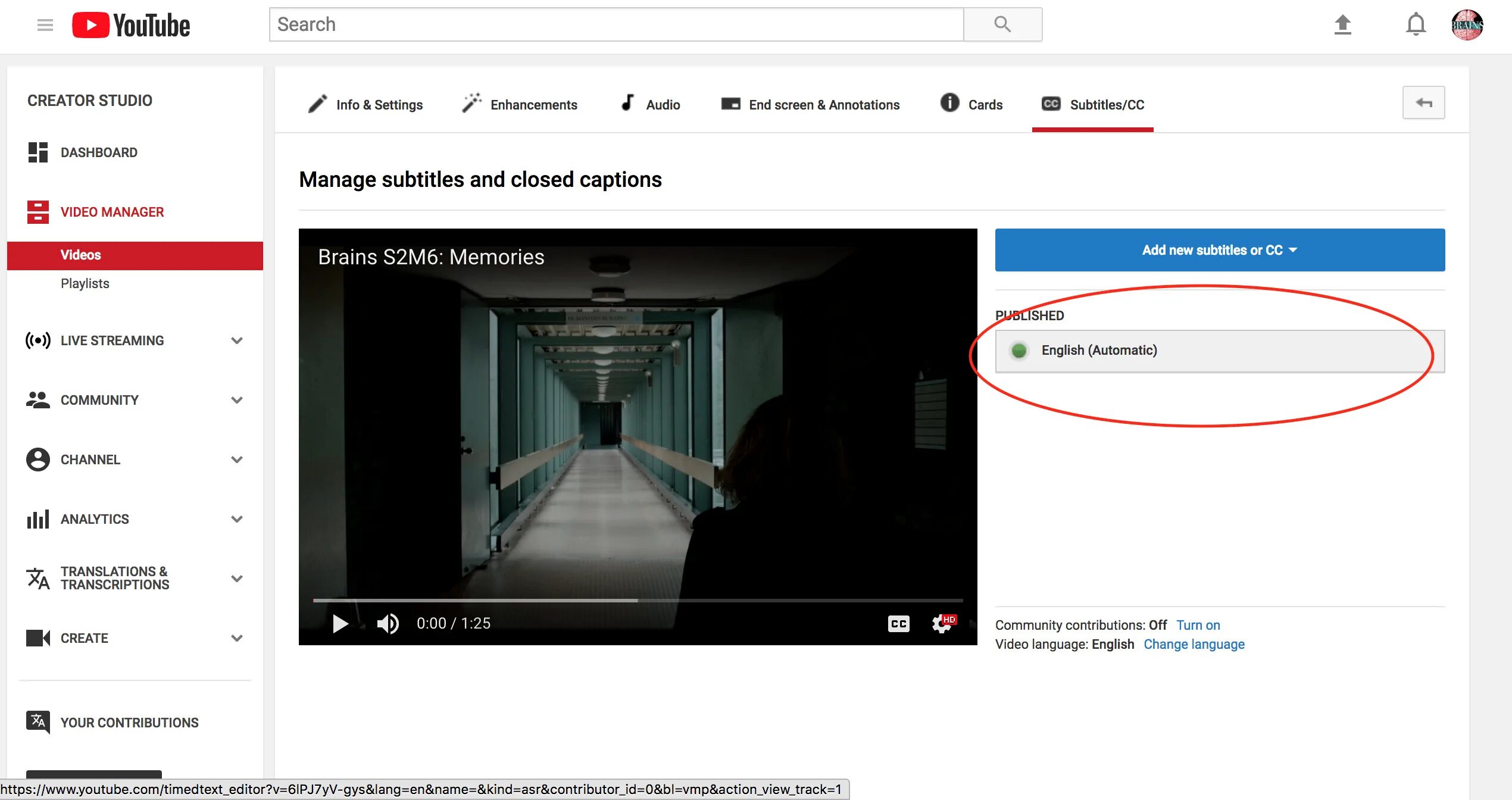
Task: Click the End Screen & Annotations icon
Action: point(731,104)
